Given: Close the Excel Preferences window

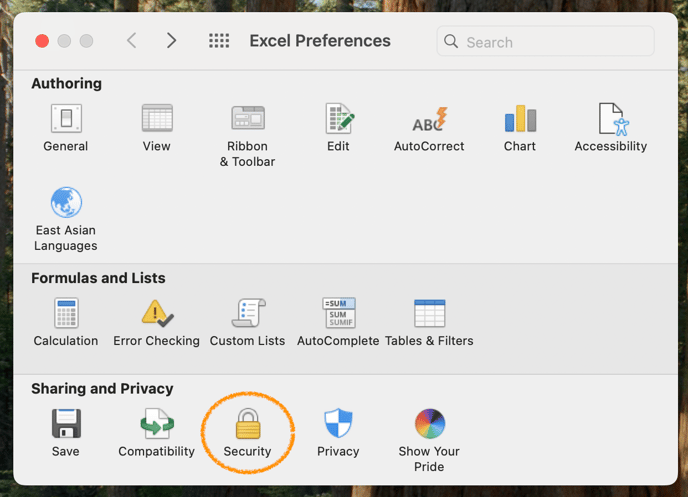Looking at the screenshot, I should click(x=42, y=41).
